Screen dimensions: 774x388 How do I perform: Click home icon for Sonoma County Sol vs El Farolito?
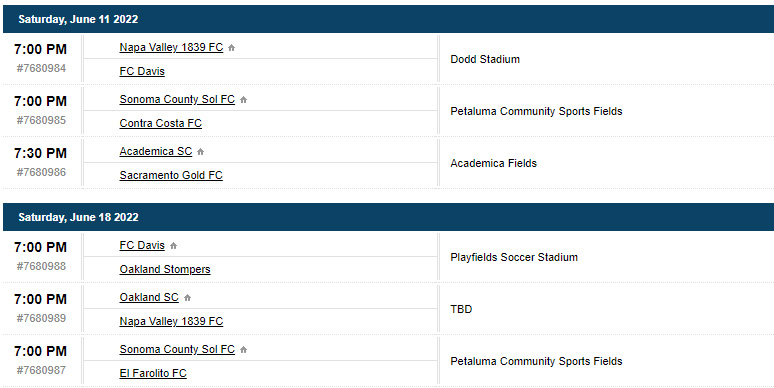click(243, 350)
